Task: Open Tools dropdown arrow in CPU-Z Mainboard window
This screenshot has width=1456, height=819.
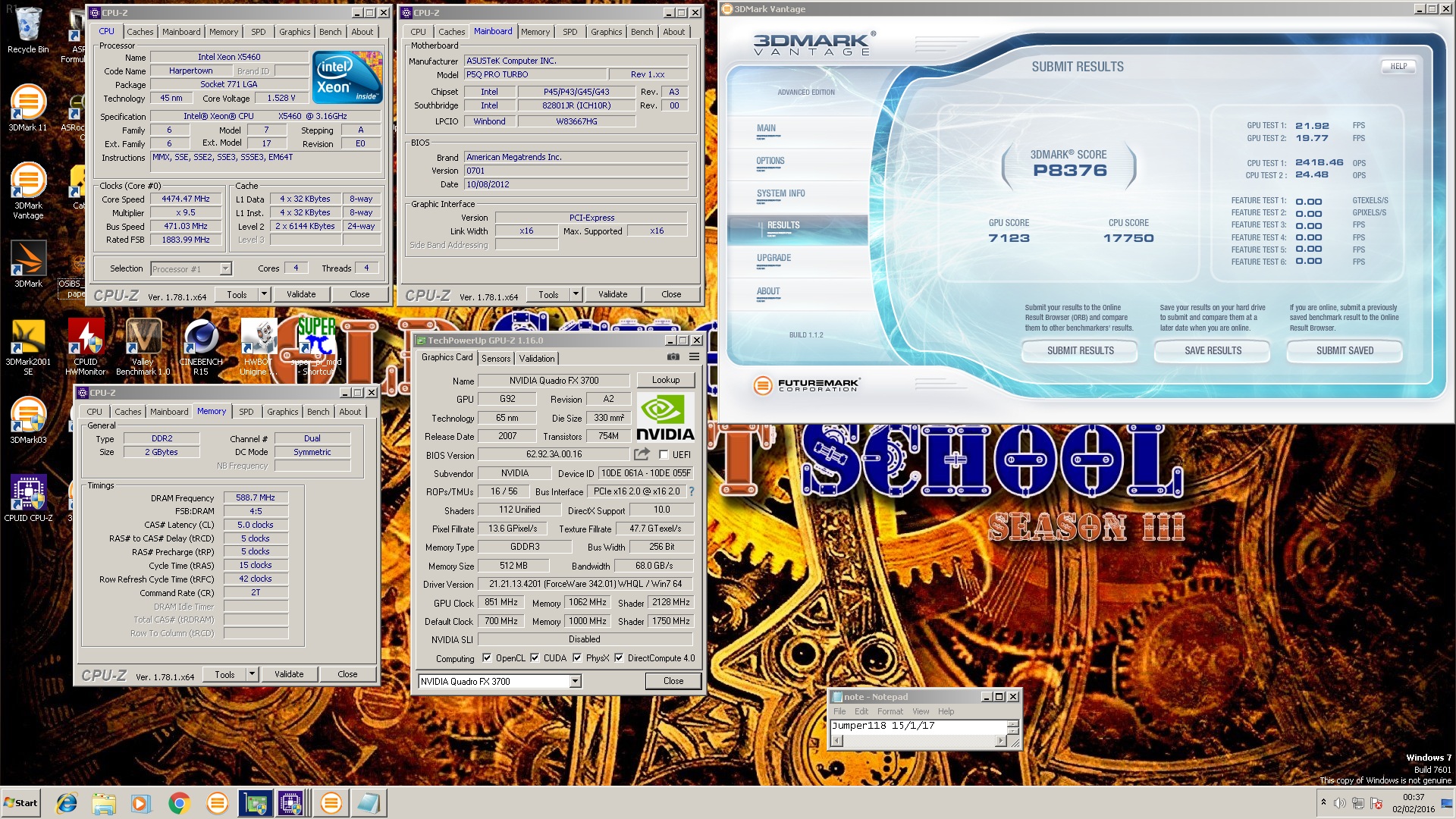Action: point(576,294)
